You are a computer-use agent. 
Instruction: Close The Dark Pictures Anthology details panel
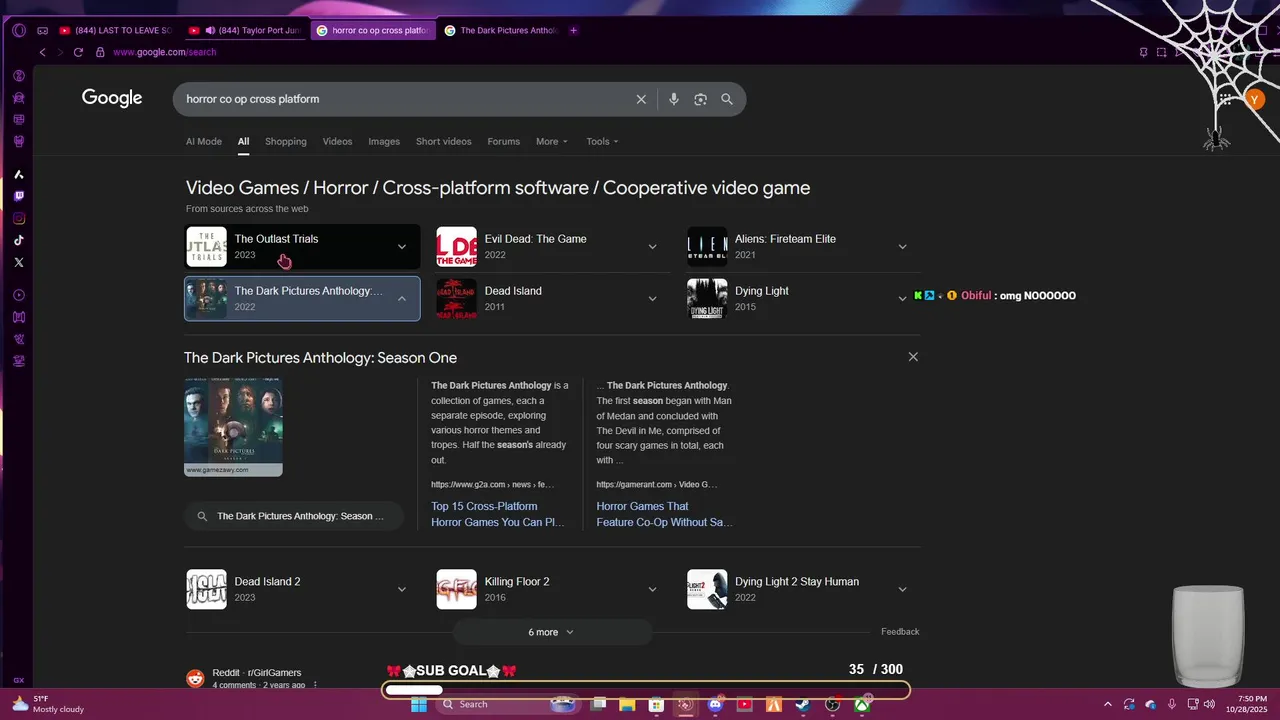(x=912, y=357)
